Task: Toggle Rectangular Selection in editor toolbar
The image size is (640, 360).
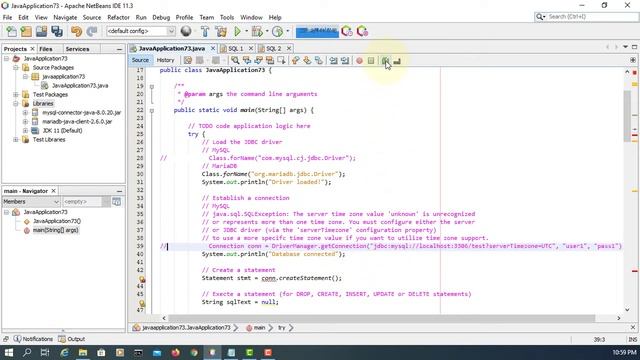Action: (281, 60)
